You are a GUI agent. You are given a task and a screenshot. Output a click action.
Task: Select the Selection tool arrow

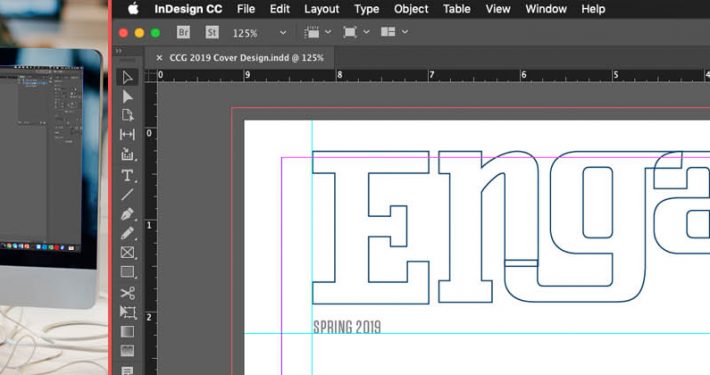pos(127,77)
